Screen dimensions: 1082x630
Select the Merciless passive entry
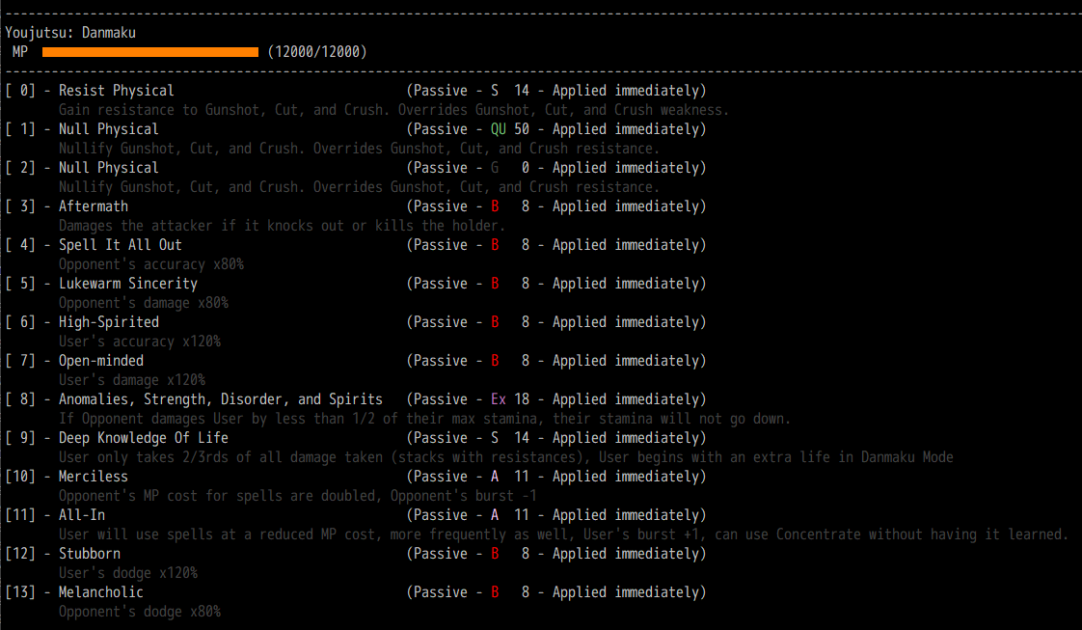[356, 477]
